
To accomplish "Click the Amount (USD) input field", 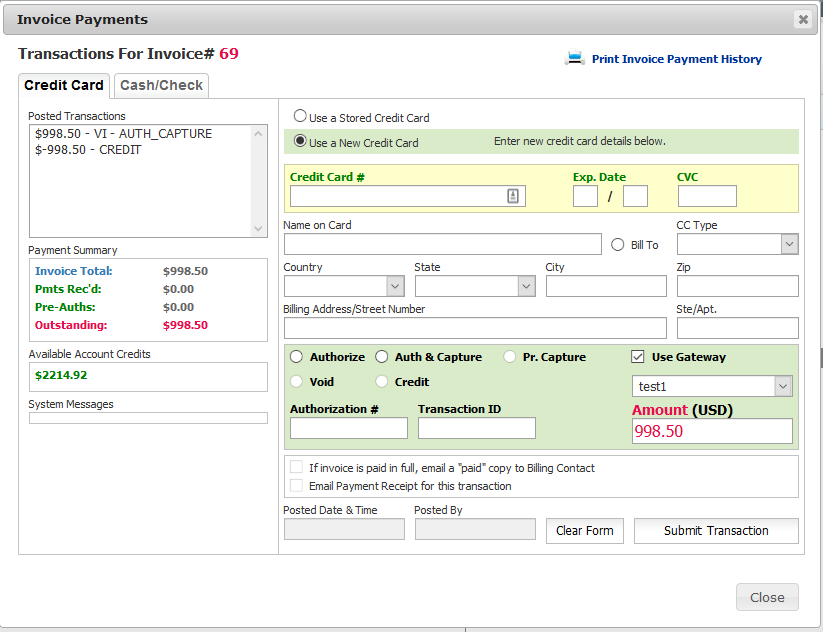I will click(711, 431).
